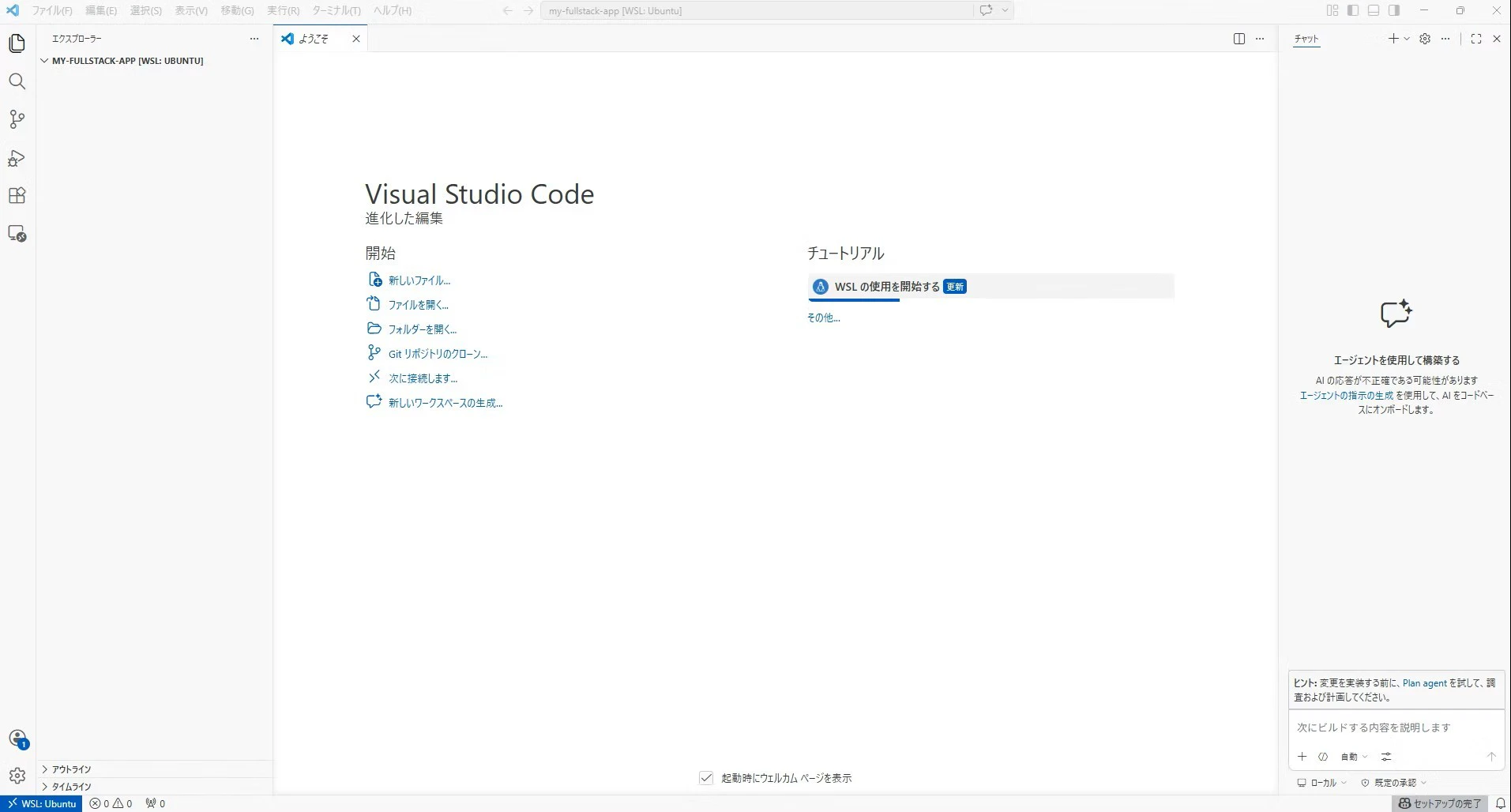Click the WSL: Ubuntu remote status indicator
Viewport: 1511px width, 812px height.
(x=42, y=803)
